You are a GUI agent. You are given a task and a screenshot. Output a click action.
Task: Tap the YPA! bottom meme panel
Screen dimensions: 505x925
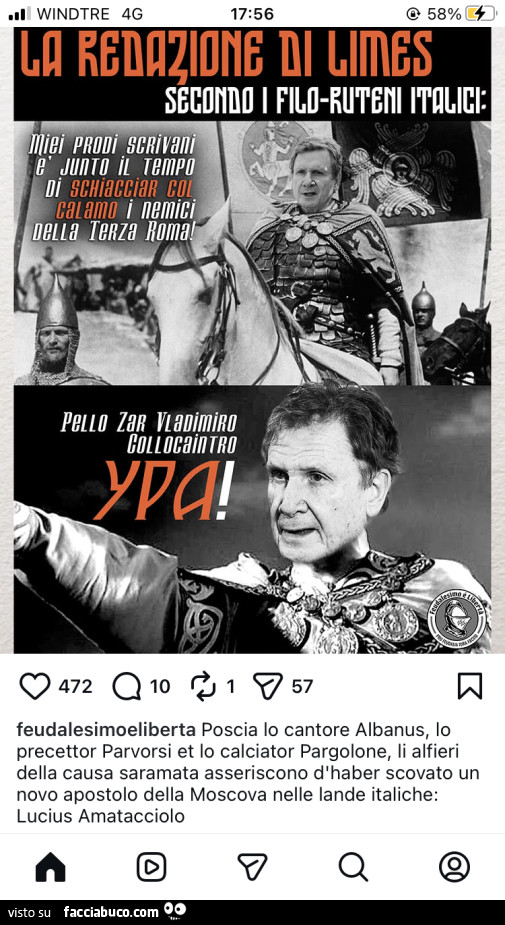(x=252, y=519)
